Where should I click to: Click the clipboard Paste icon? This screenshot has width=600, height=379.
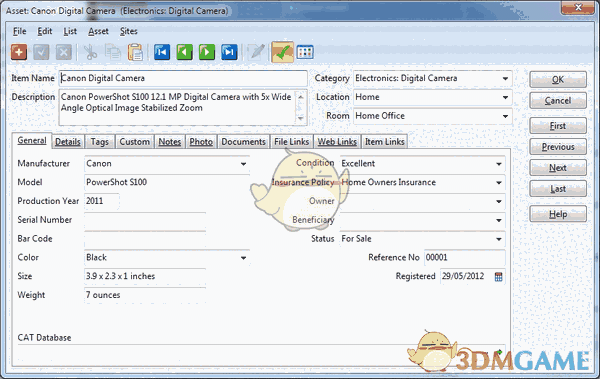pos(135,52)
